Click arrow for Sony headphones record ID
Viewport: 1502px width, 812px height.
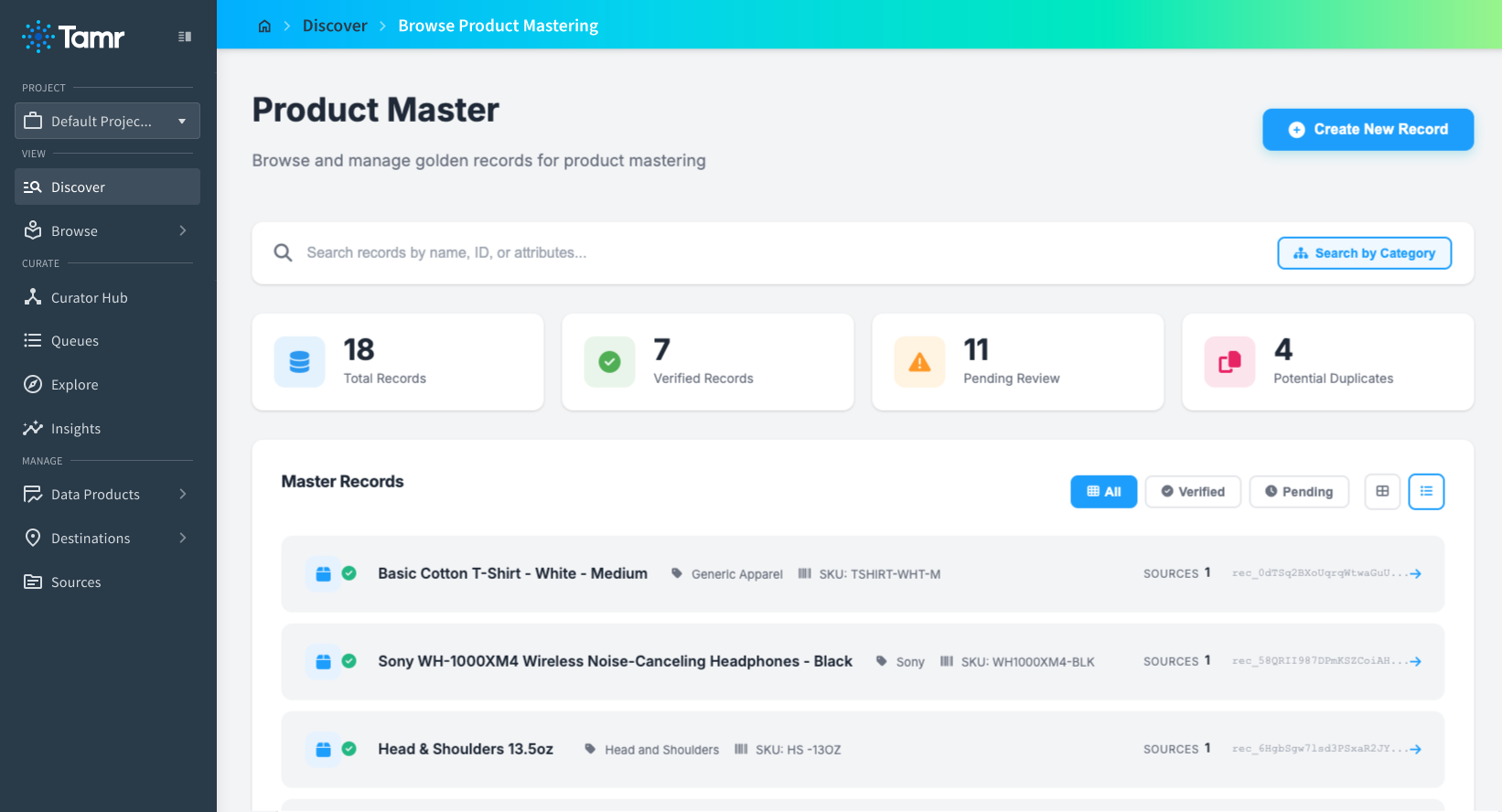click(1415, 661)
